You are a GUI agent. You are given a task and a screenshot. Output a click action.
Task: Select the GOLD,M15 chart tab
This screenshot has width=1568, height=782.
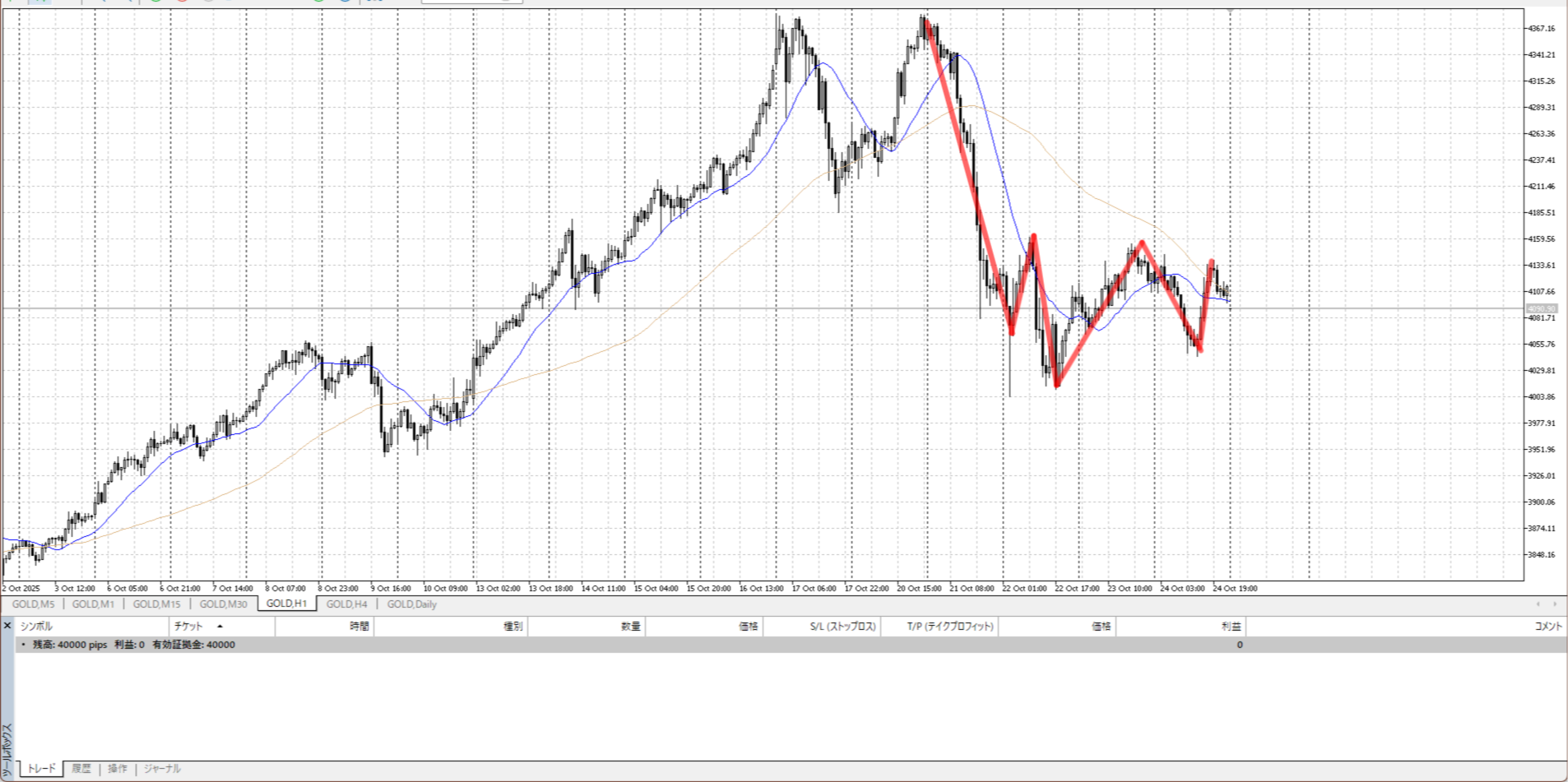pyautogui.click(x=156, y=604)
